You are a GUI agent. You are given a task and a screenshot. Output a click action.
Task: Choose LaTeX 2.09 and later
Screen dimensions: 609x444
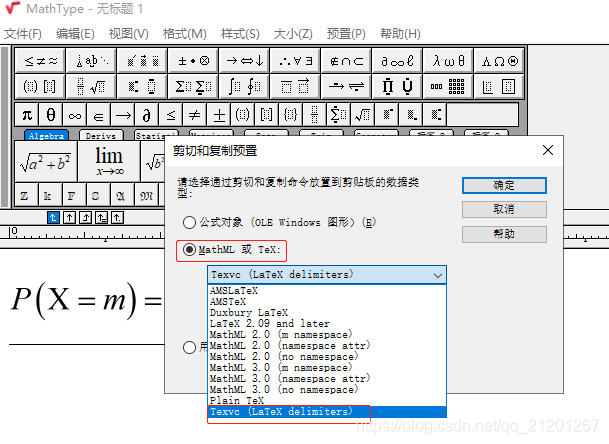327,324
